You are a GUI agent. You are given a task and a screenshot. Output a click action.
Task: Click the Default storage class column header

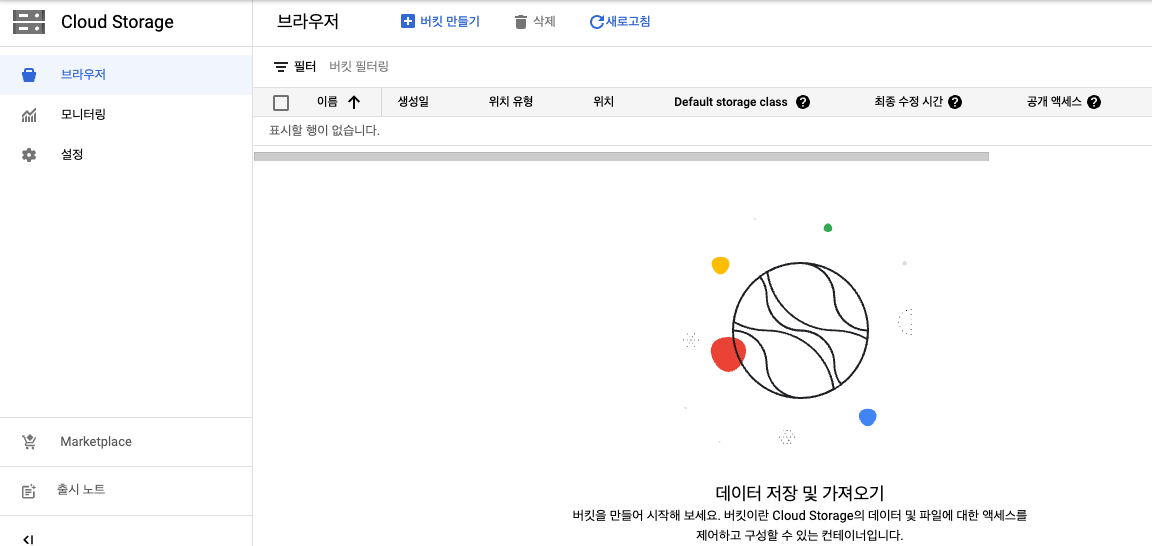pos(730,102)
